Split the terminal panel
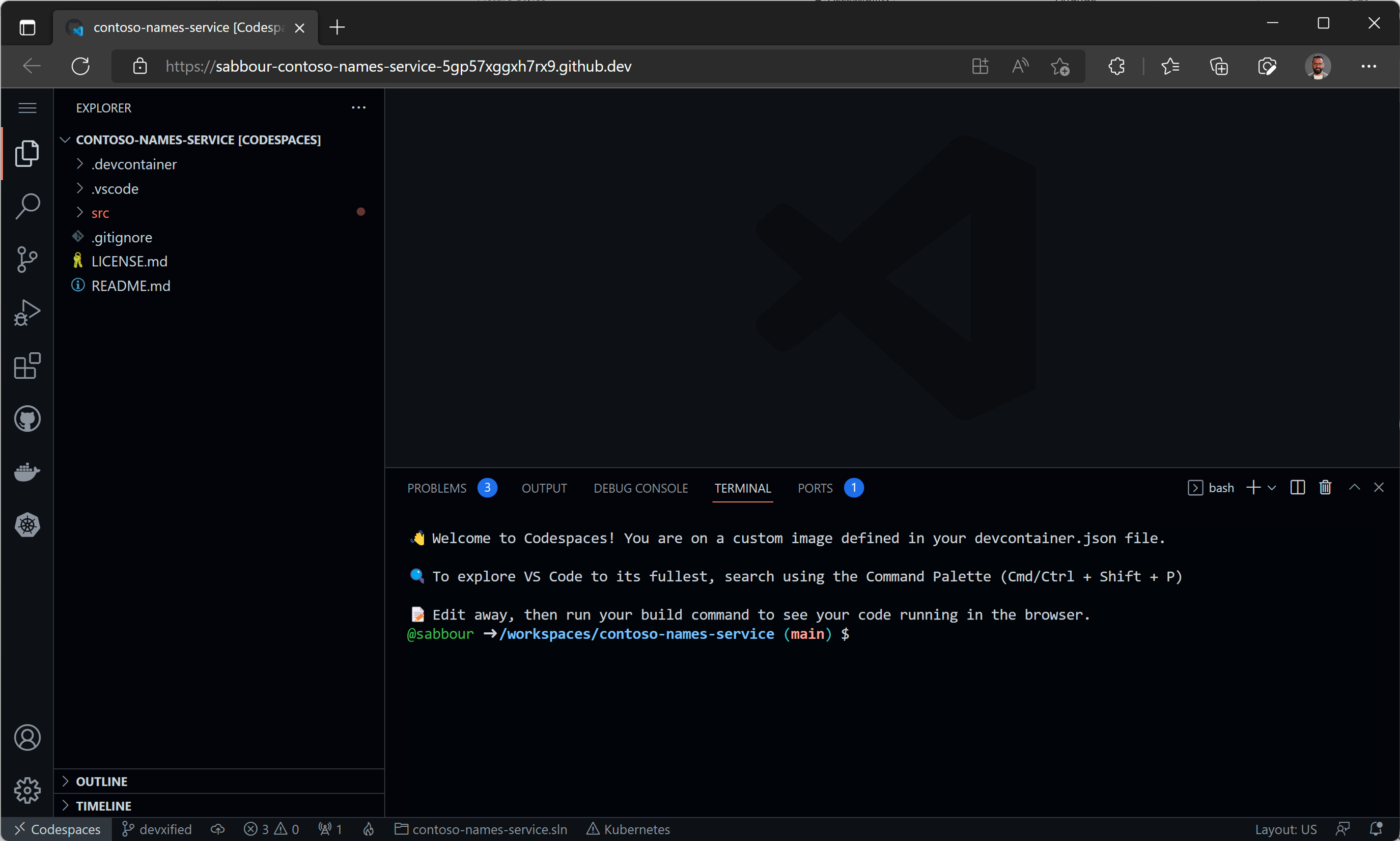 pos(1298,488)
